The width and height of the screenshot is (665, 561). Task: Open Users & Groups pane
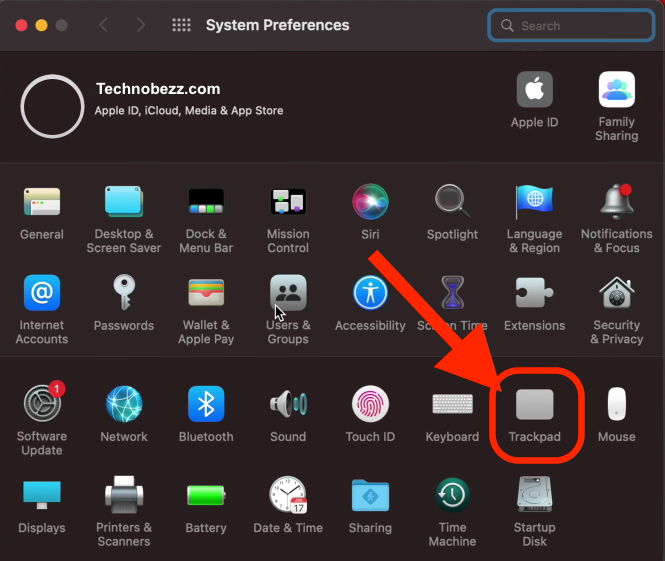point(288,293)
